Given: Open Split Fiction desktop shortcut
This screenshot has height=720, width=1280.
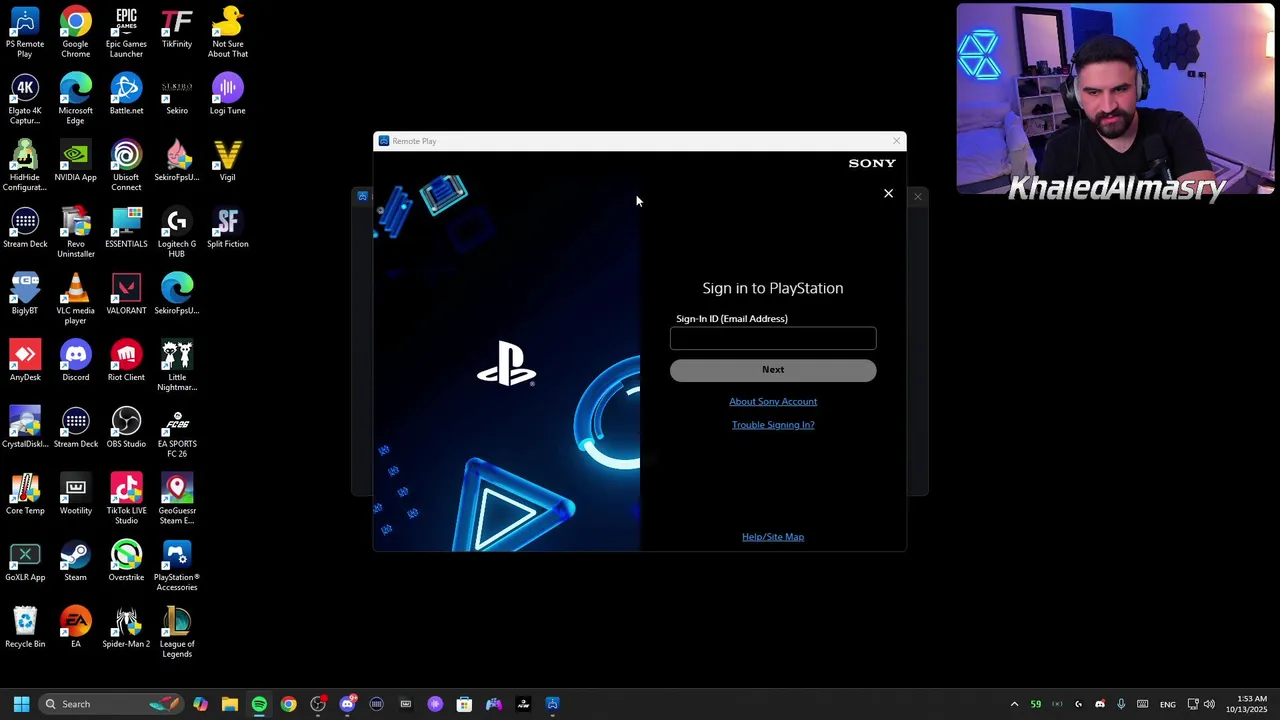Looking at the screenshot, I should pos(227,228).
